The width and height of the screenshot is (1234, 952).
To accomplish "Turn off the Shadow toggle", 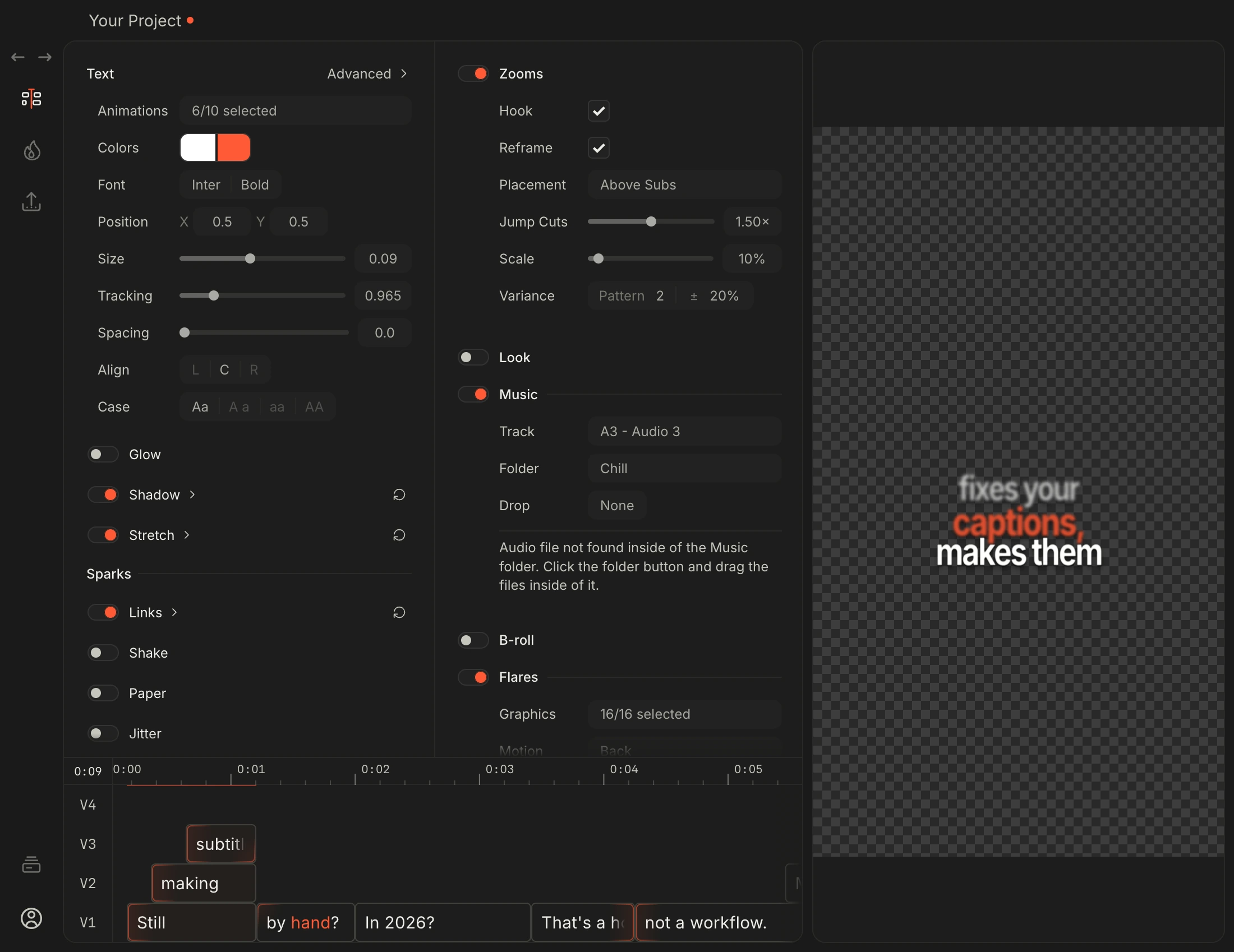I will [103, 495].
